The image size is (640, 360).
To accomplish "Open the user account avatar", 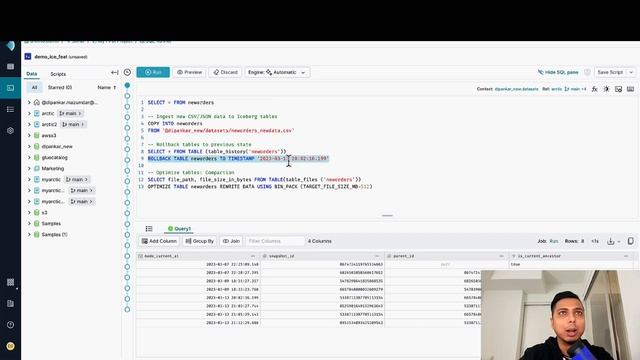I will coord(11,346).
